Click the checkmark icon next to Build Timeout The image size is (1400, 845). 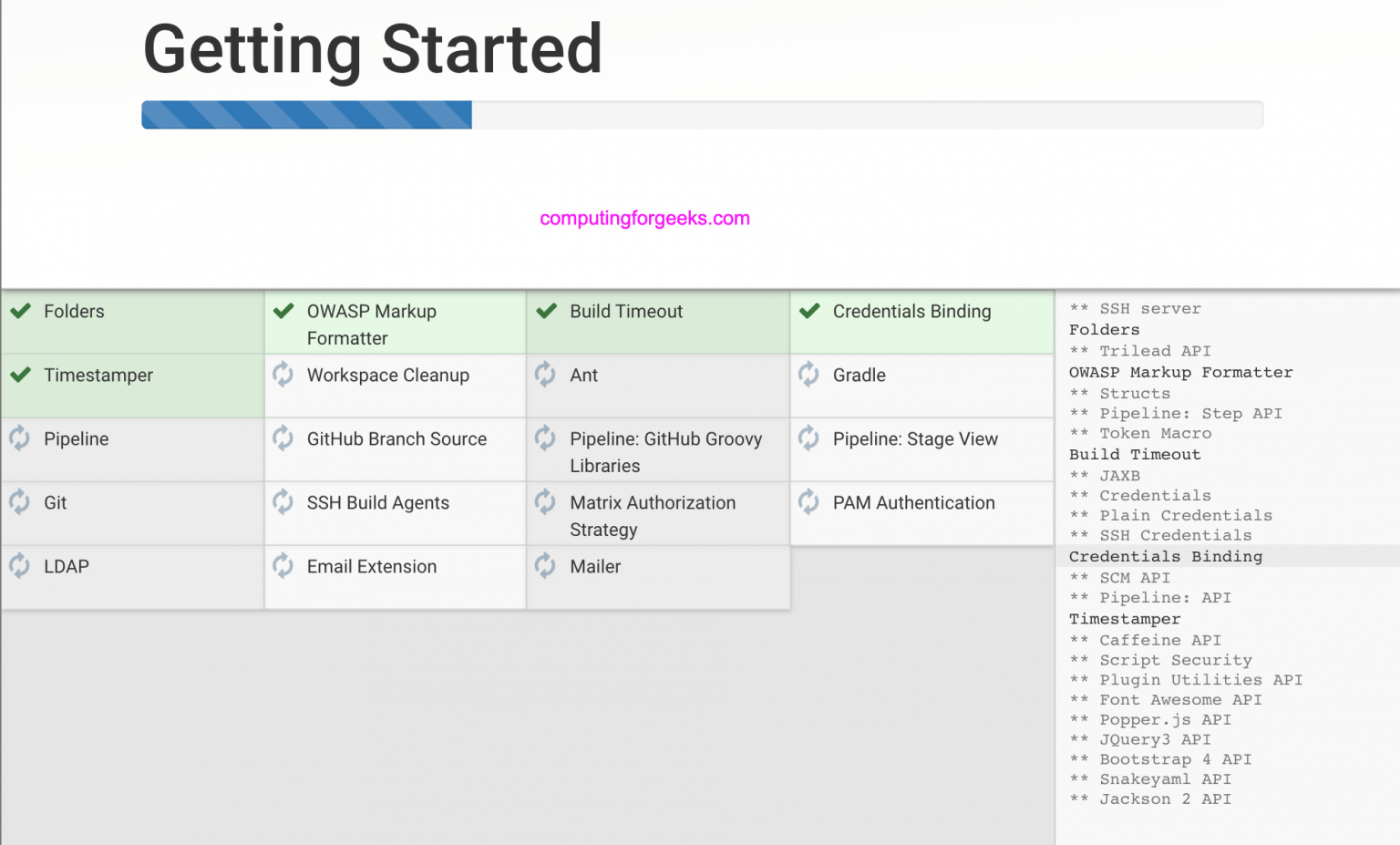tap(546, 311)
